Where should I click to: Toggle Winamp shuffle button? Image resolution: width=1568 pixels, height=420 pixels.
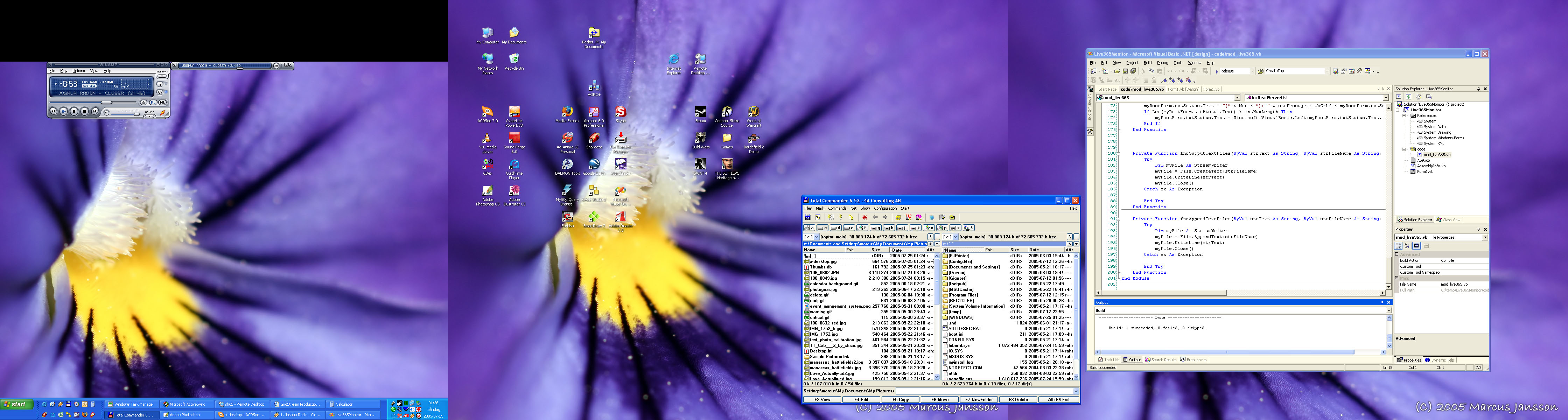coord(160,92)
